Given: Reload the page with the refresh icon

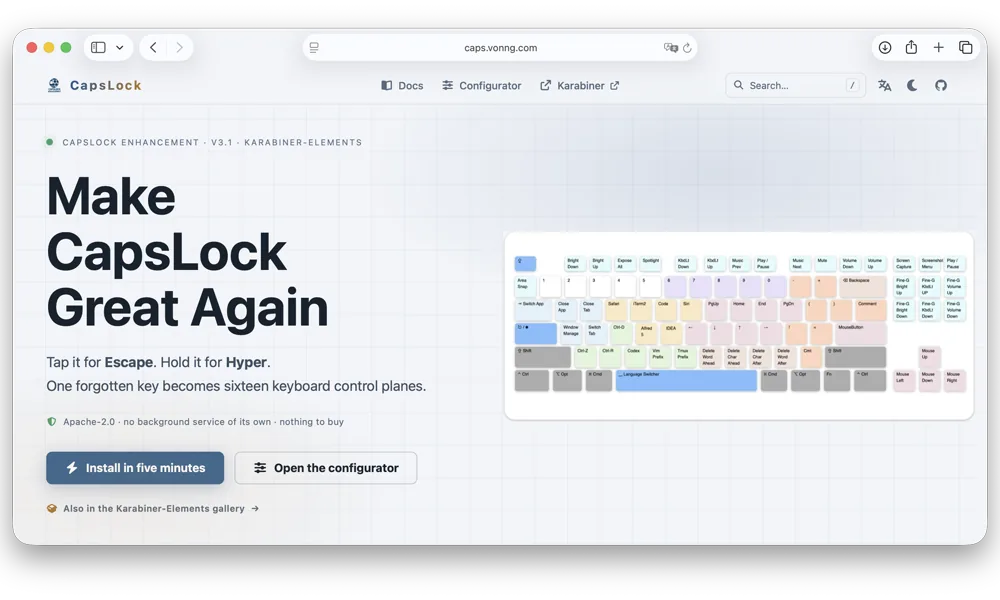Looking at the screenshot, I should coord(687,48).
